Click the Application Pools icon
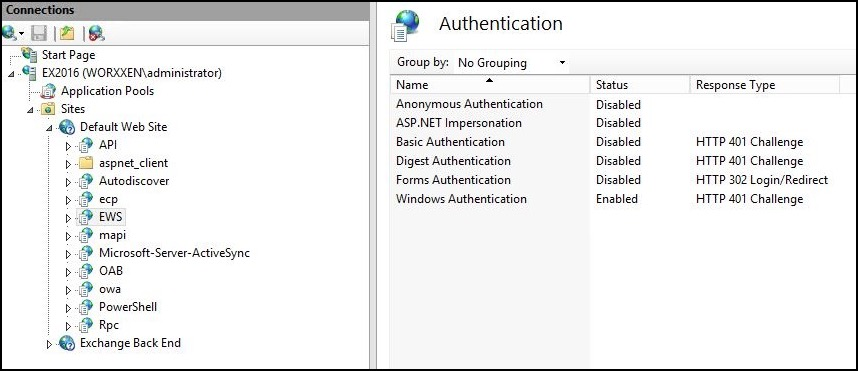The height and width of the screenshot is (371, 858). click(x=49, y=91)
